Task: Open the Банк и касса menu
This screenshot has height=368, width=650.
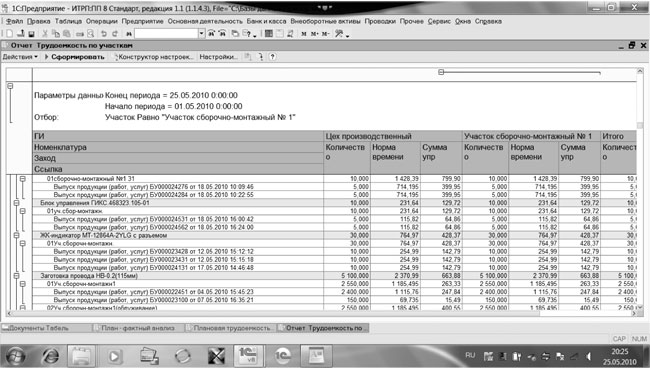Action: (x=266, y=21)
